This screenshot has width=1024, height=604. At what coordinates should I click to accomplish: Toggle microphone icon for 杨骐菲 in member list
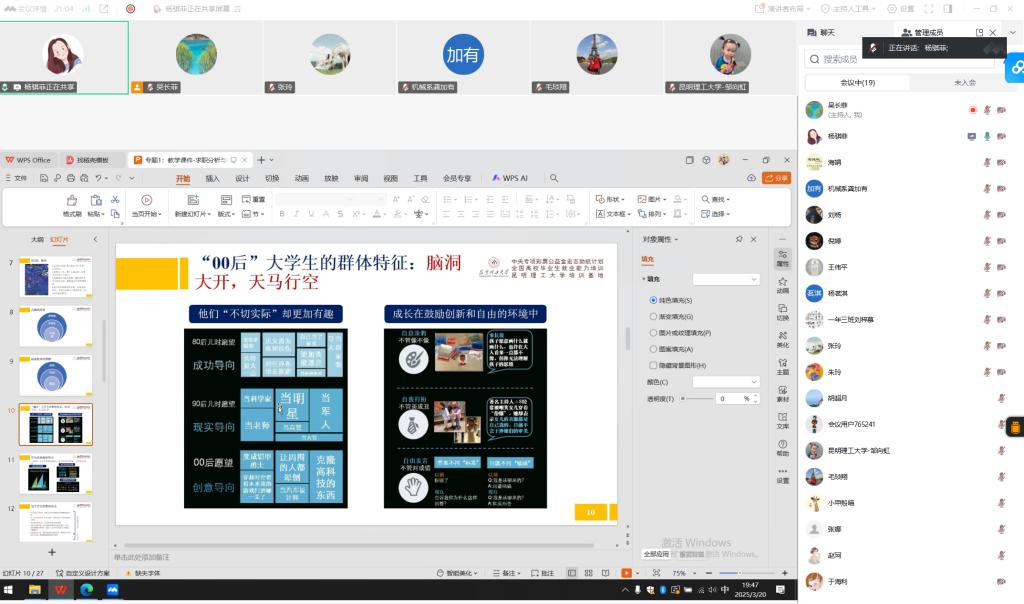pos(987,136)
